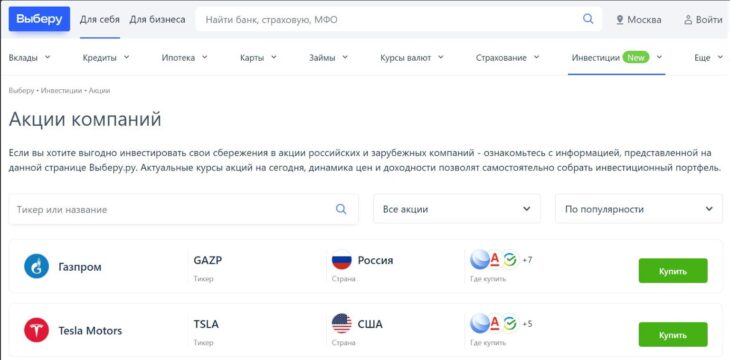
Task: Click the +7 more brokers indicator
Action: point(527,260)
